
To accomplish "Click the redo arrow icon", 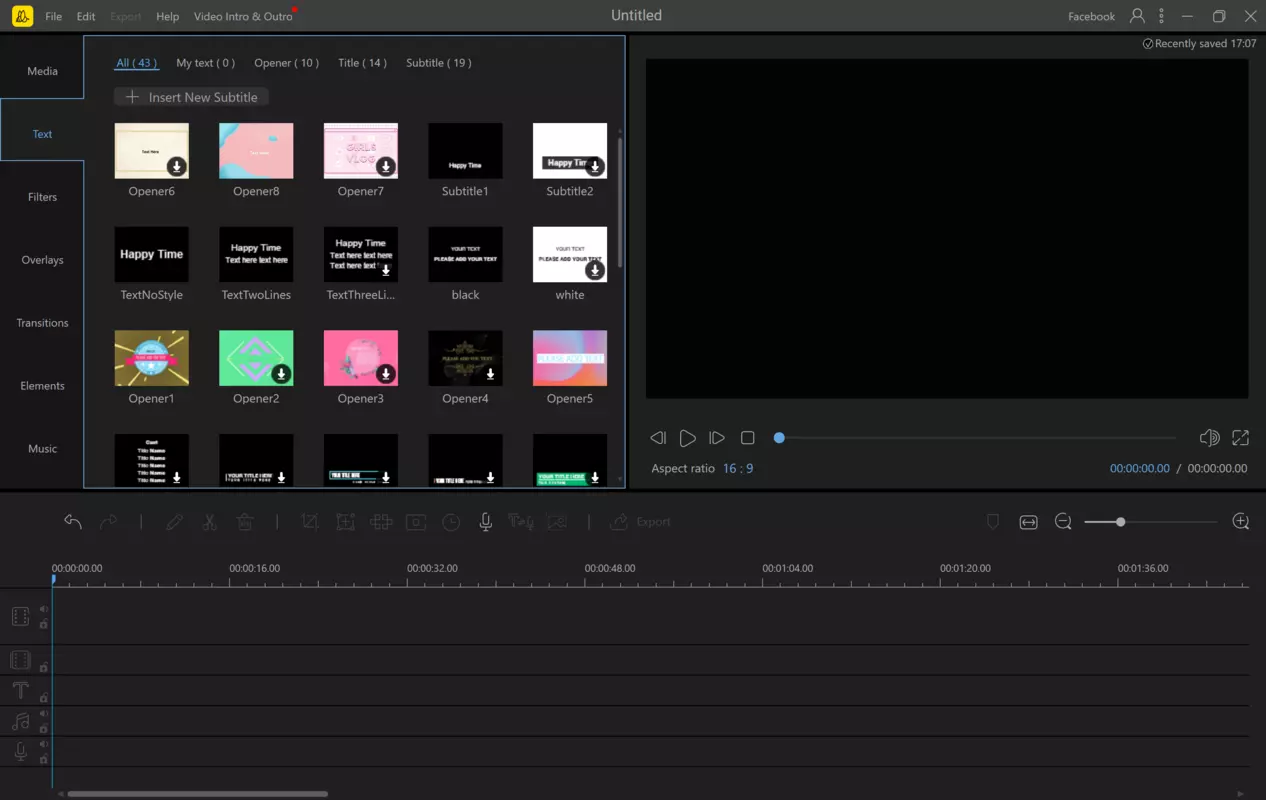I will pyautogui.click(x=108, y=522).
